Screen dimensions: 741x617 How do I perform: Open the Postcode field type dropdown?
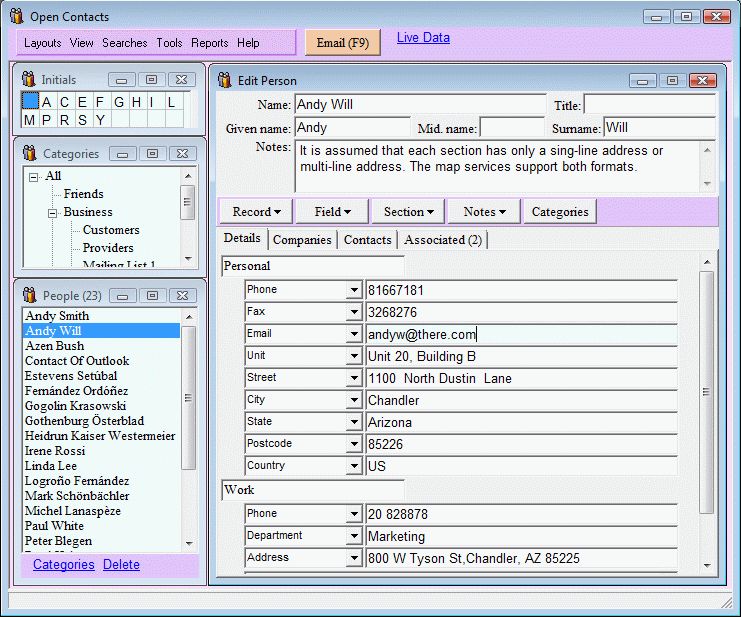point(354,444)
